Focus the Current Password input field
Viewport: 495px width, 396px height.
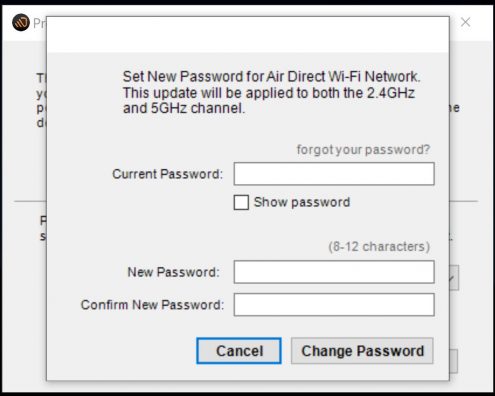point(334,174)
